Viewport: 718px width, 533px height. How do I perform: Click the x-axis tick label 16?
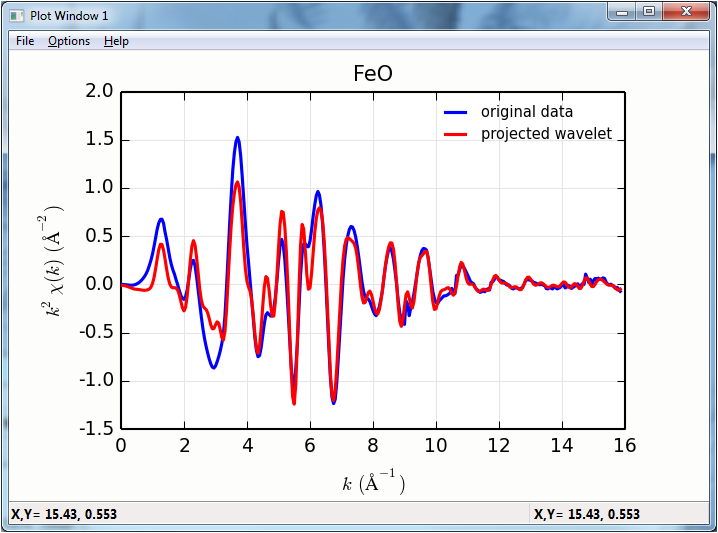[x=624, y=445]
